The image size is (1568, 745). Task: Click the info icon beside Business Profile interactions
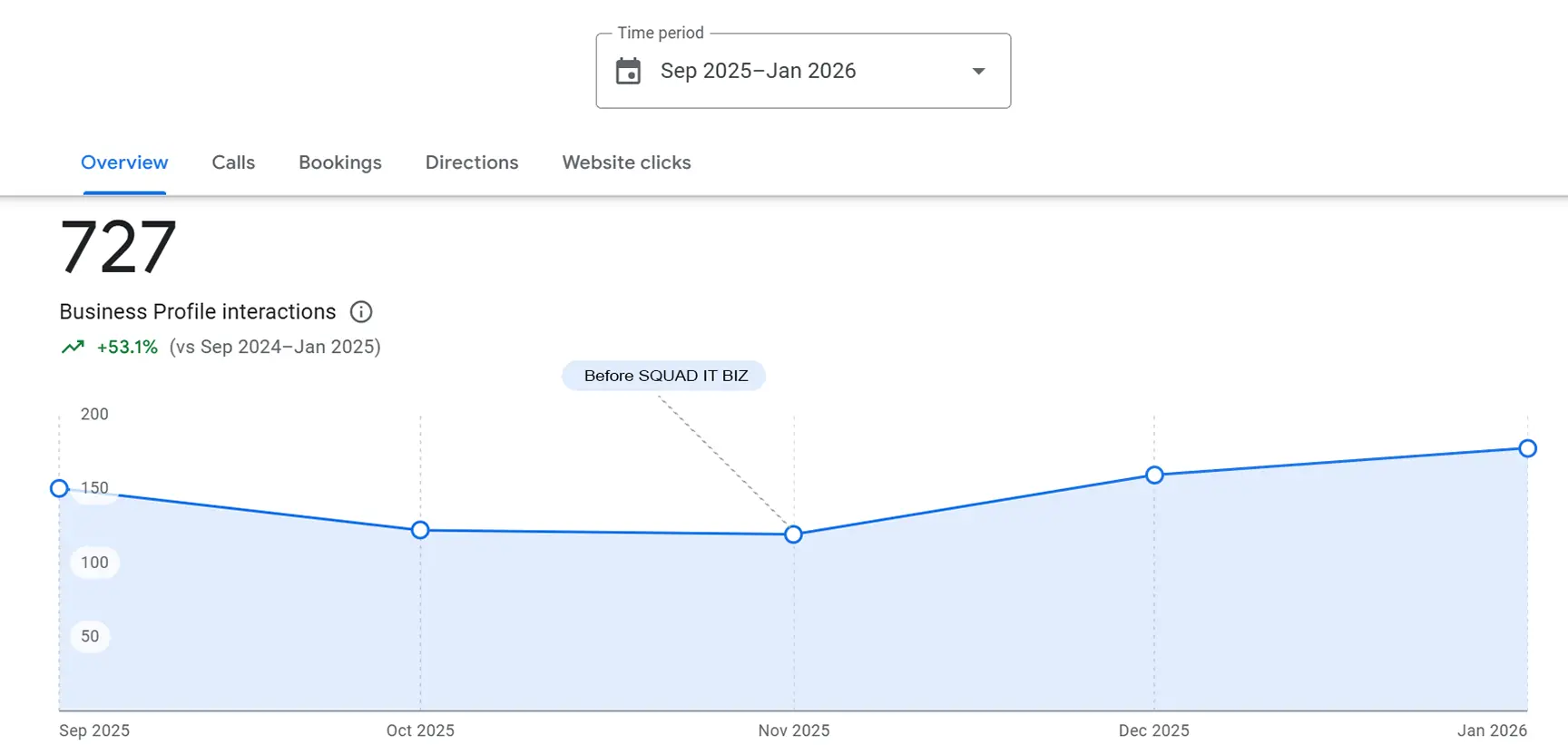click(361, 312)
